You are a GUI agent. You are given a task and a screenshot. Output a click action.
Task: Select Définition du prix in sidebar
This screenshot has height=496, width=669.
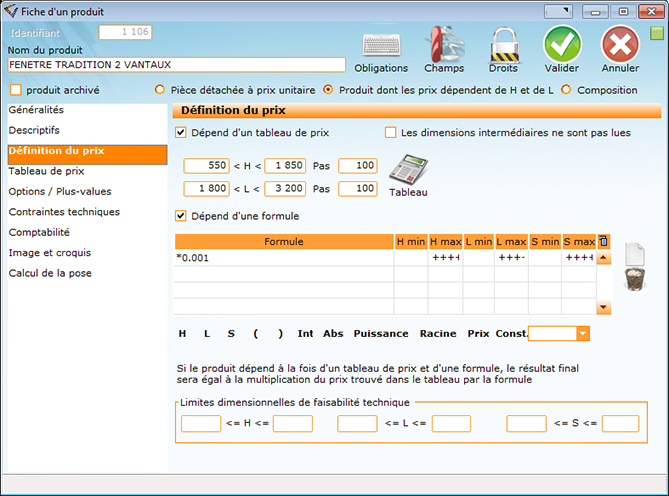click(x=87, y=154)
